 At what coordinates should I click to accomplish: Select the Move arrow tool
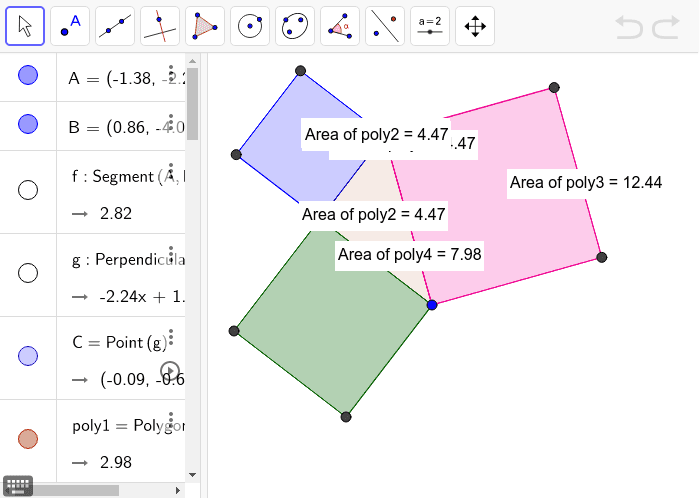point(25,26)
